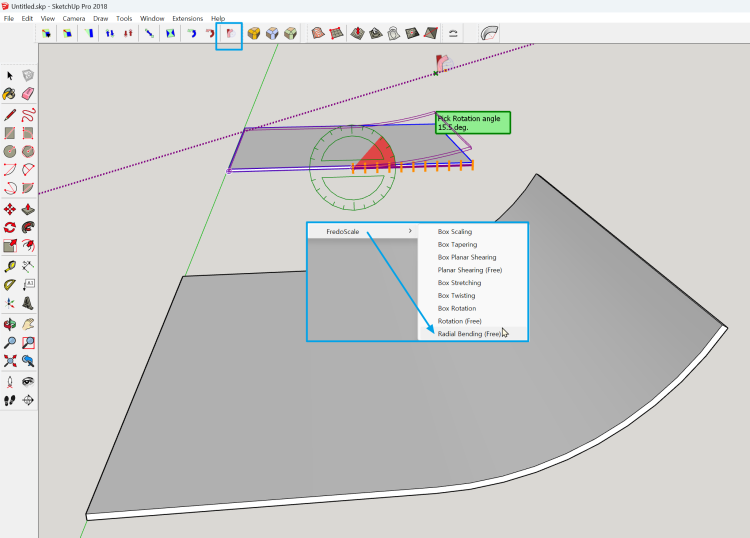
Task: Open the Window menu
Action: point(152,19)
